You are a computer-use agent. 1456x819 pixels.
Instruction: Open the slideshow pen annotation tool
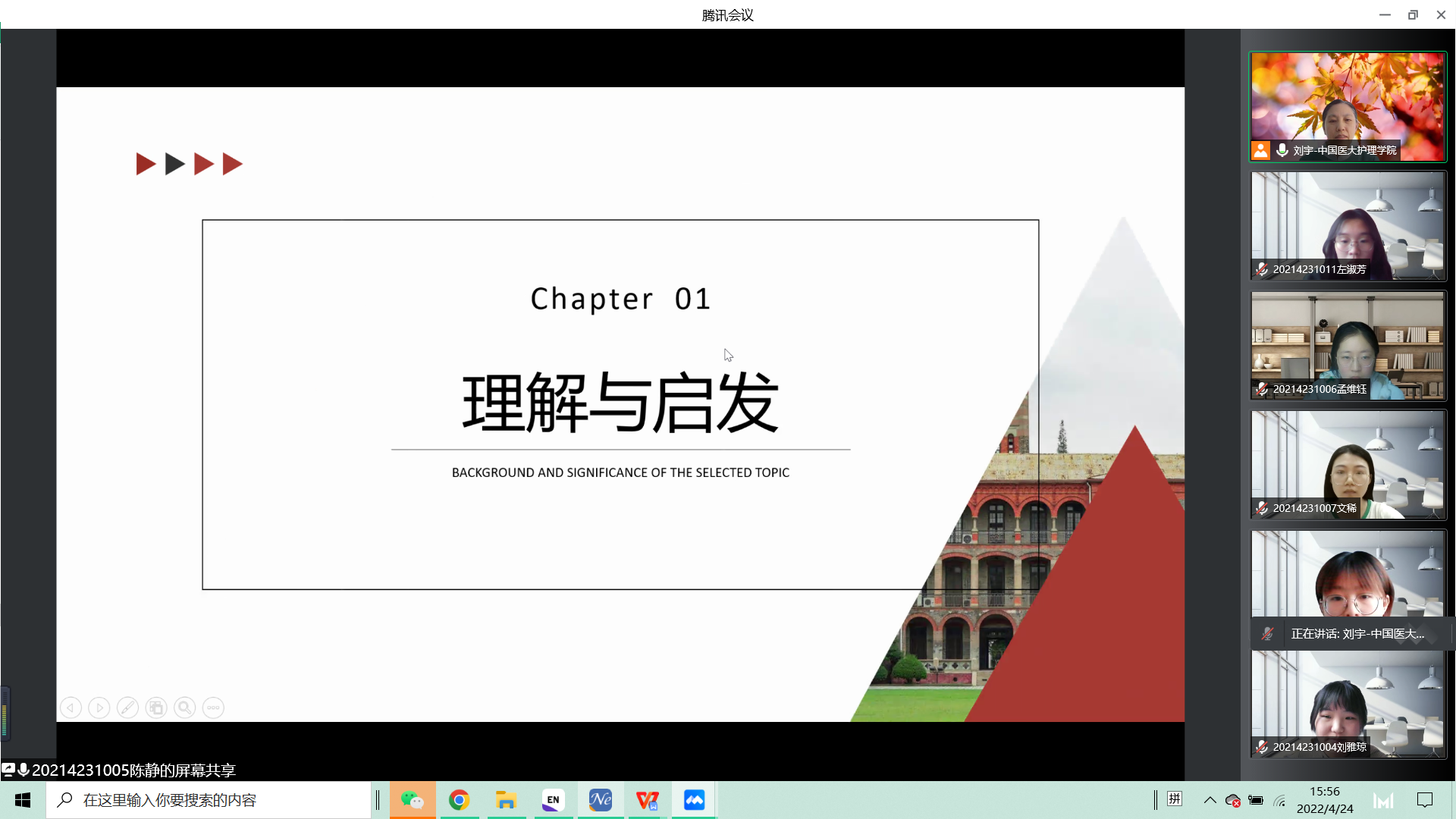pos(127,708)
